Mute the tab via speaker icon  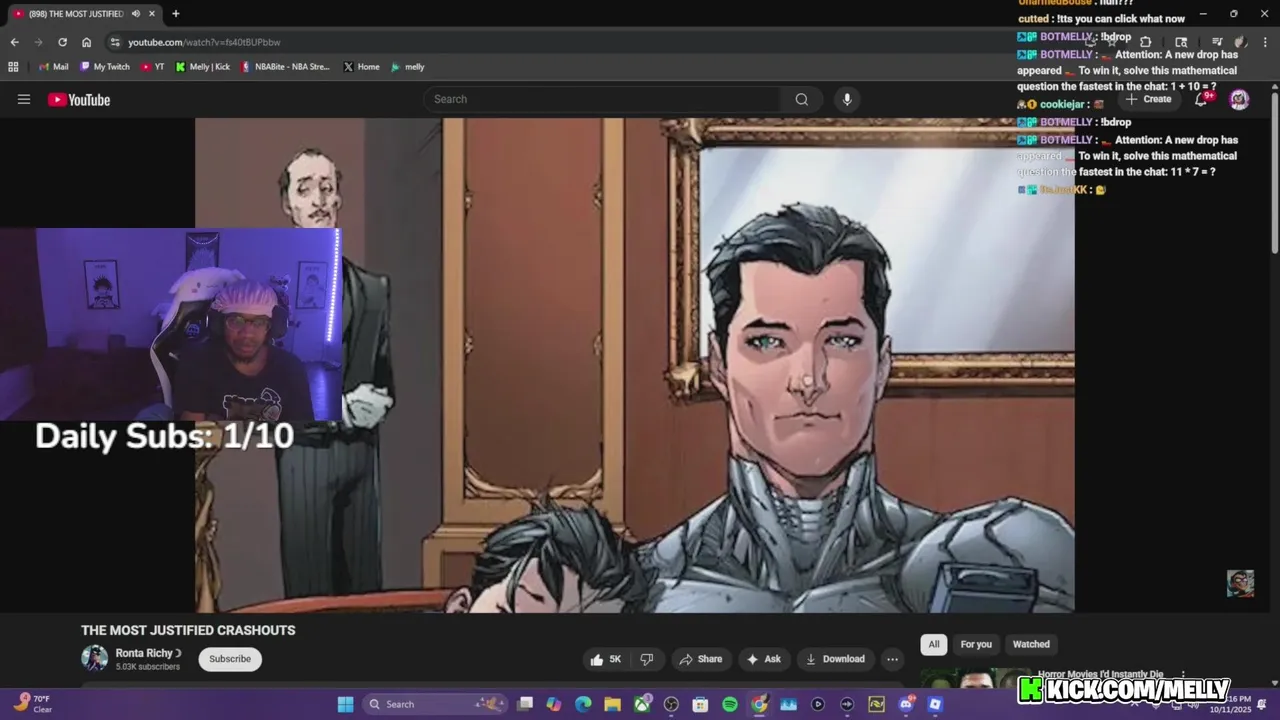pyautogui.click(x=135, y=14)
